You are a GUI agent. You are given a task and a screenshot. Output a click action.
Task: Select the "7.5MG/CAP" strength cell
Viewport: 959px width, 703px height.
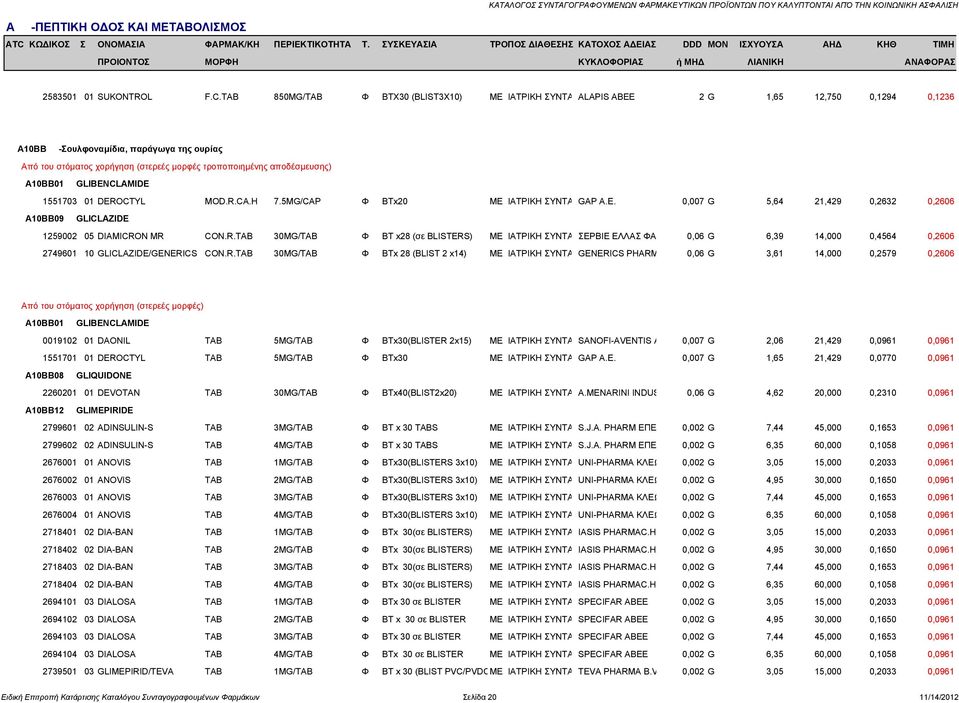(x=297, y=201)
